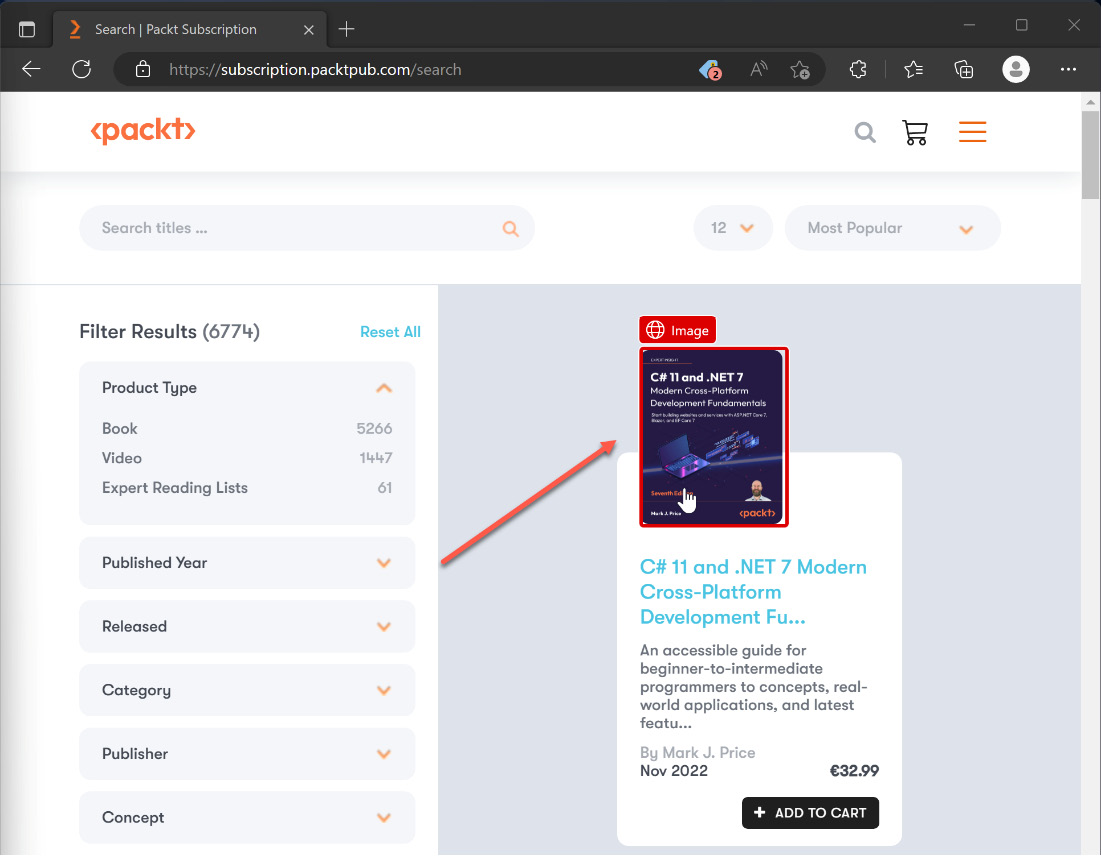Open the shopping cart icon
Viewport: 1101px width, 856px height.
(915, 132)
